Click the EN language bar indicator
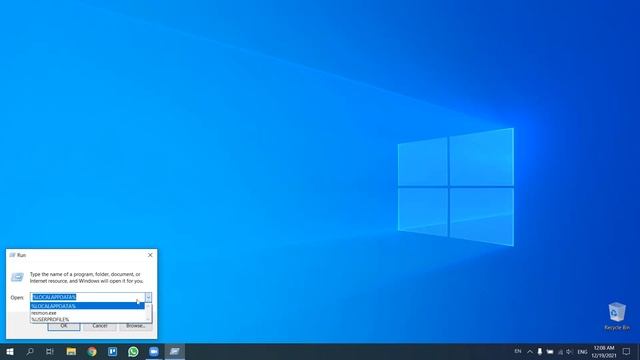Image resolution: width=640 pixels, height=360 pixels. tap(518, 351)
